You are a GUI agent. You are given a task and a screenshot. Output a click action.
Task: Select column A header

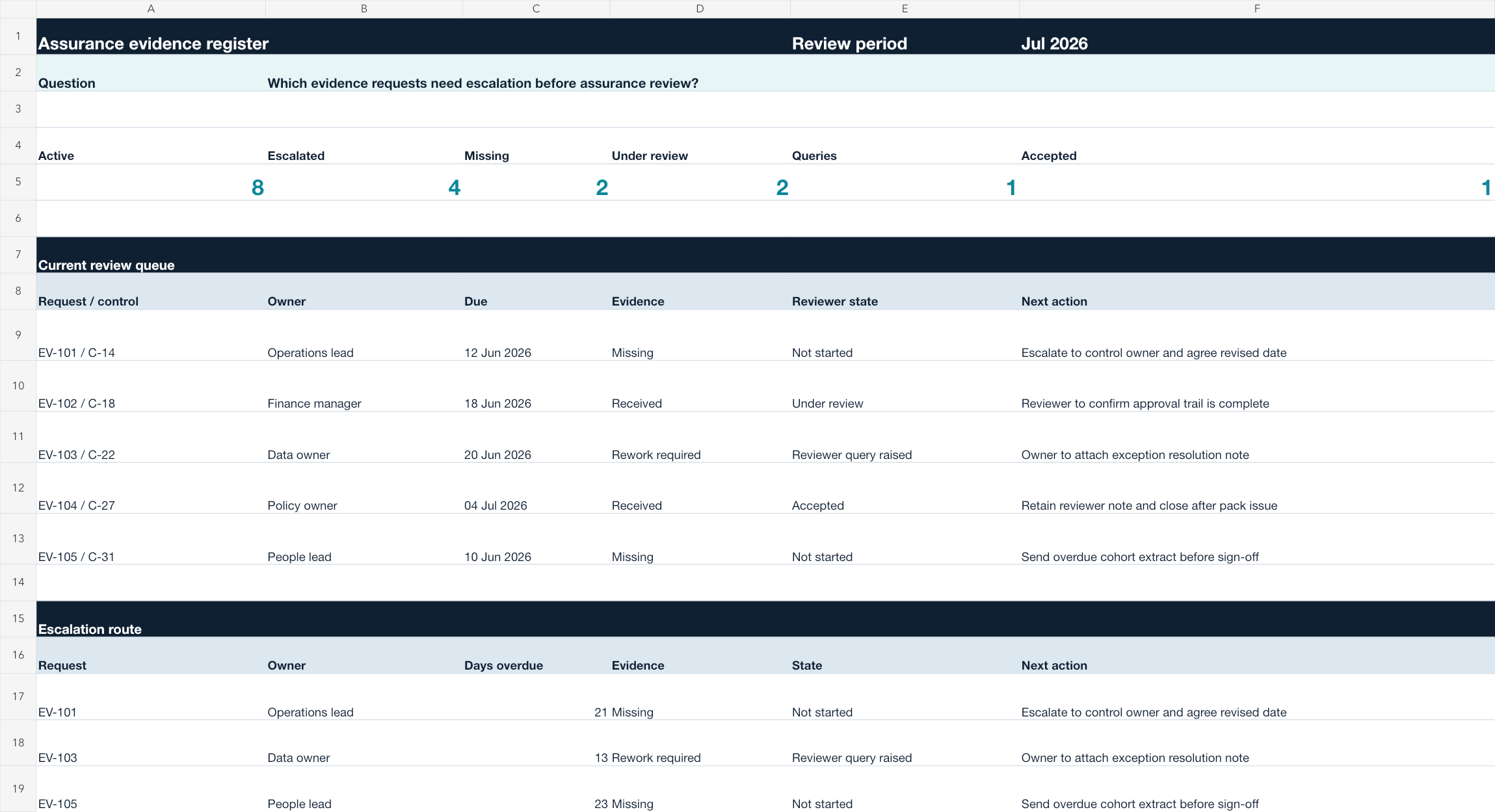pos(151,8)
